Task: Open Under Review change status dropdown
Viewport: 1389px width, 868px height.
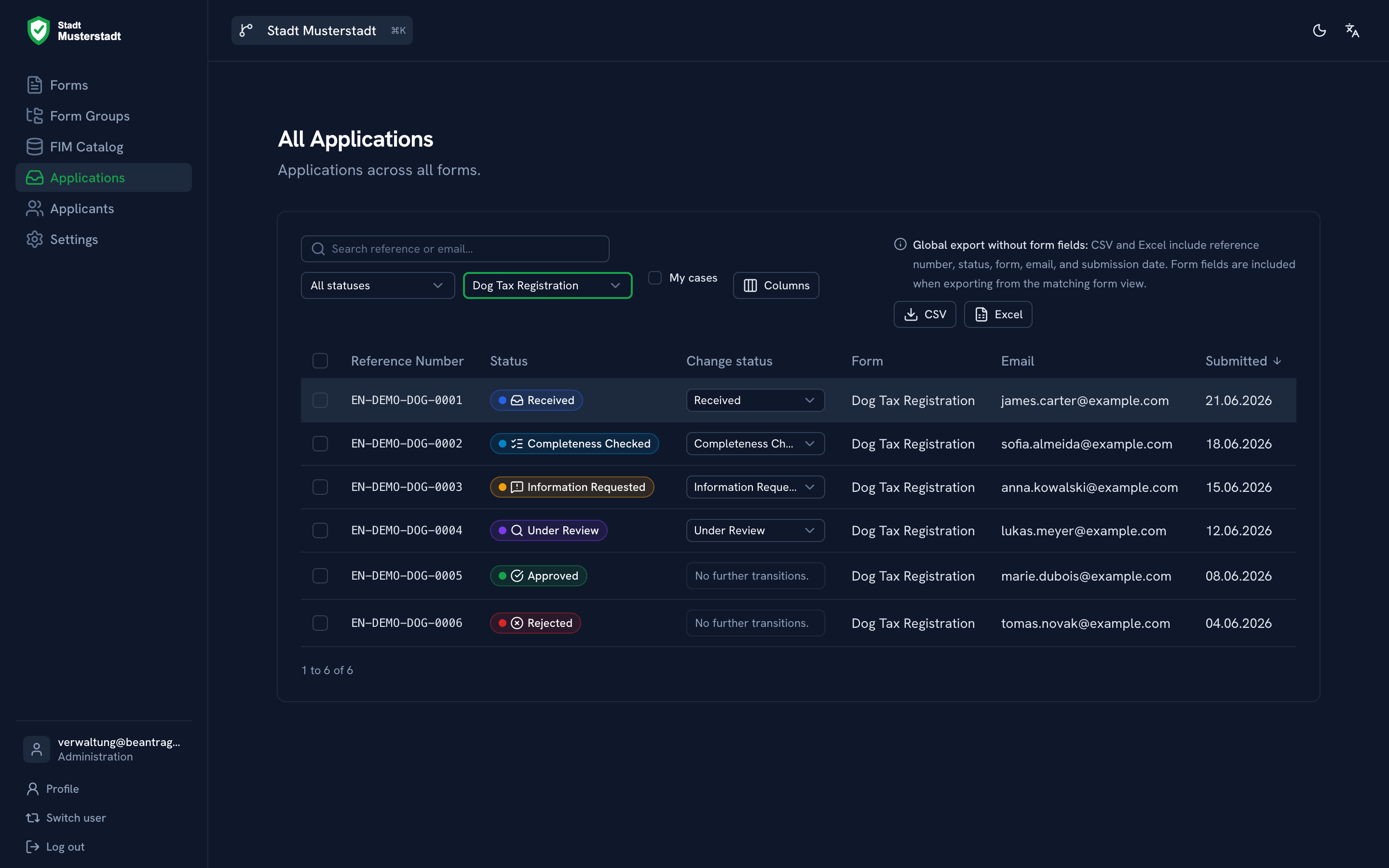Action: [755, 530]
